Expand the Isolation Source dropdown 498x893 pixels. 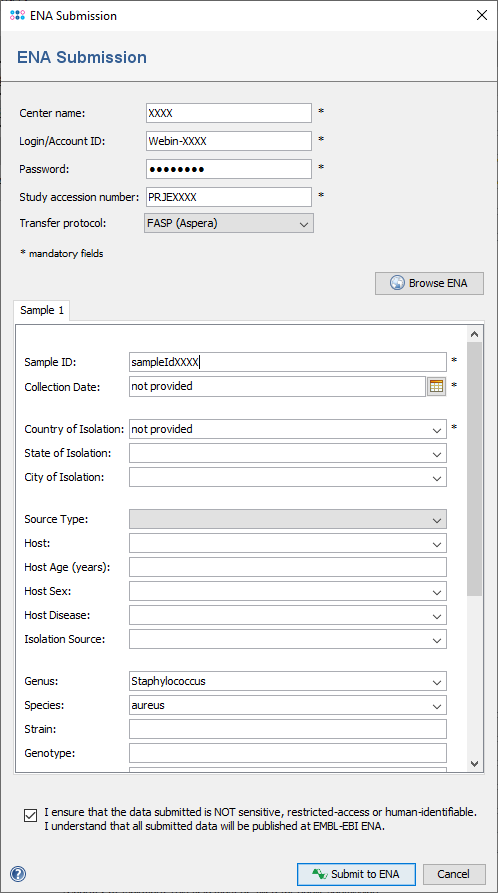pos(436,640)
